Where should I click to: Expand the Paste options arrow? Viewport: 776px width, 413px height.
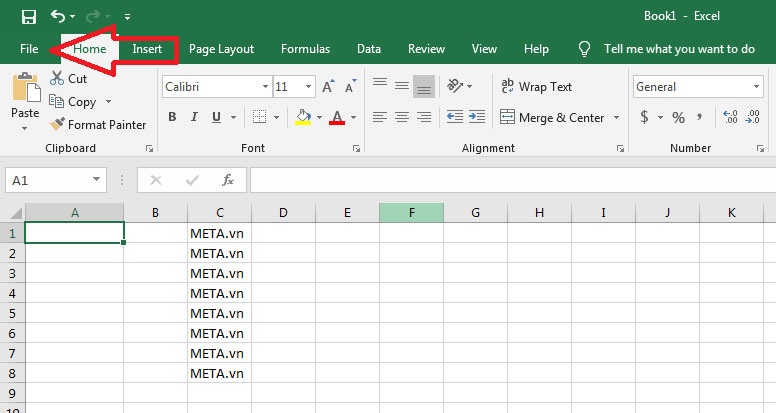coord(25,129)
